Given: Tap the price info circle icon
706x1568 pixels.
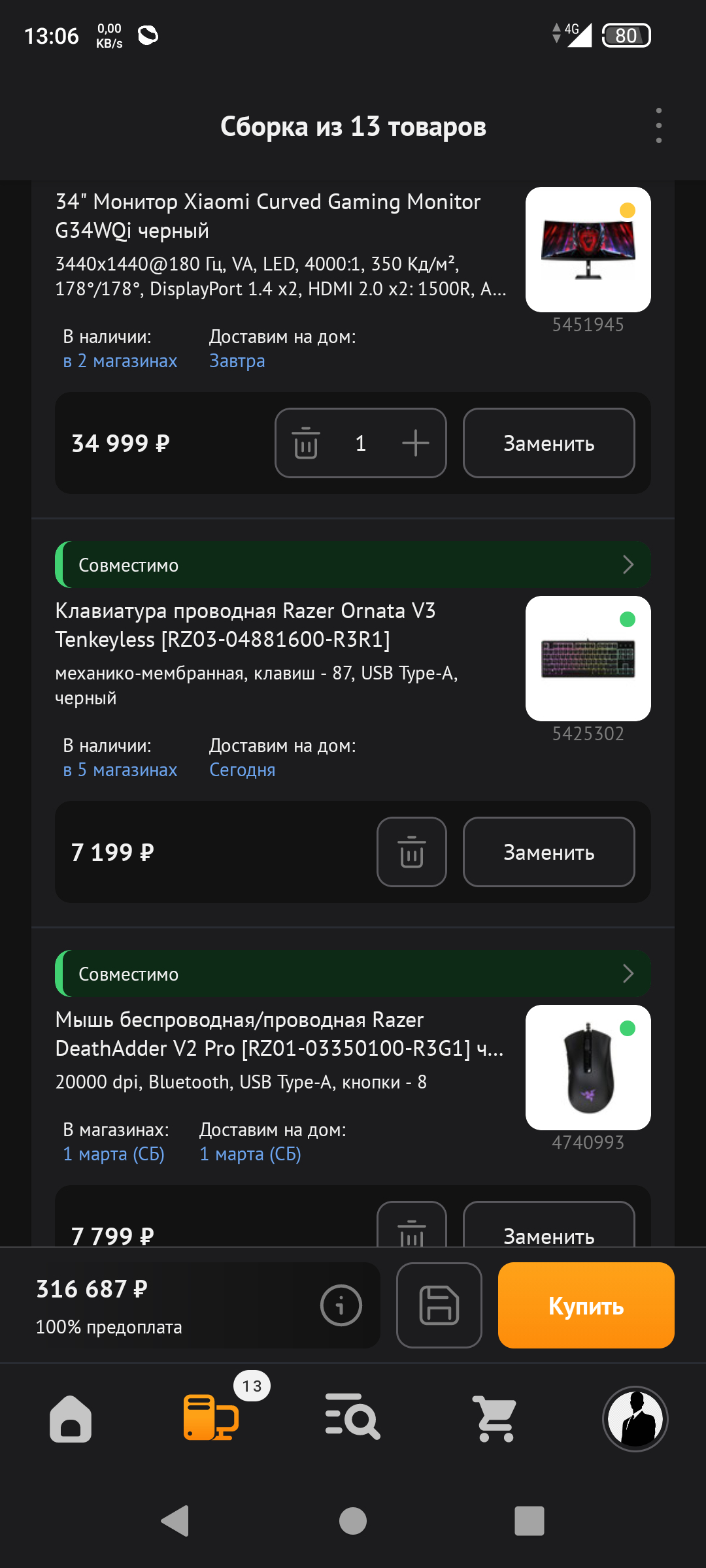Looking at the screenshot, I should (x=341, y=1305).
